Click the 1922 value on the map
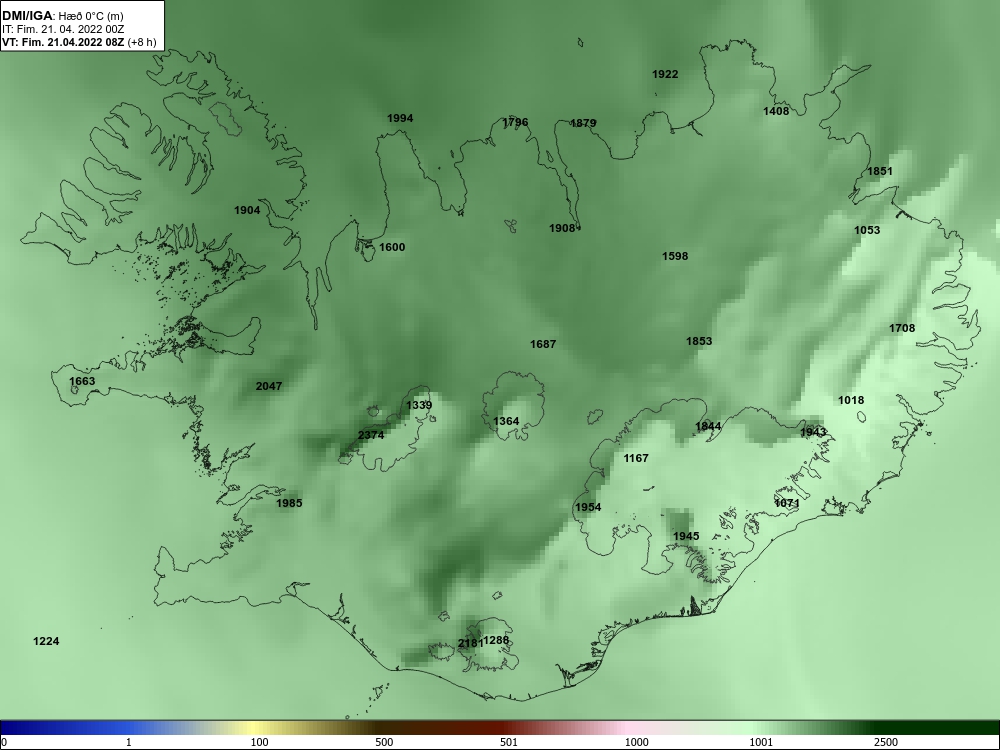 click(665, 74)
